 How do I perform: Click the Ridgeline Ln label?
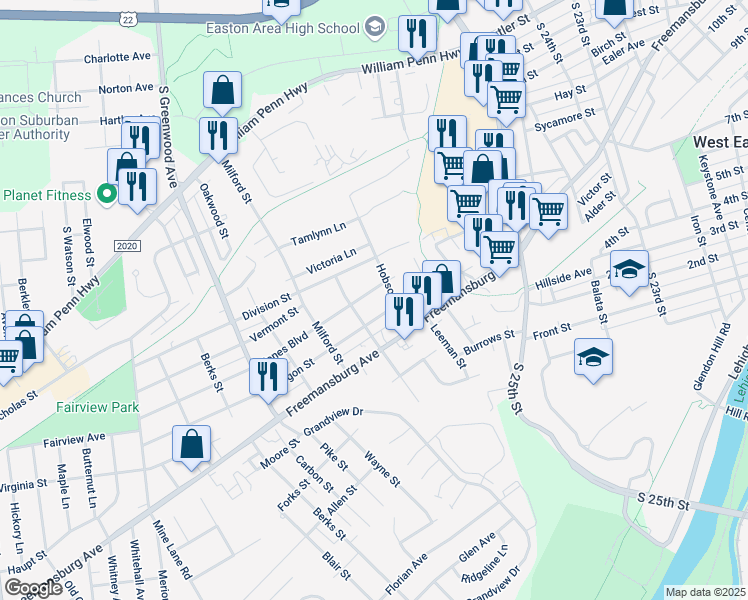[485, 563]
